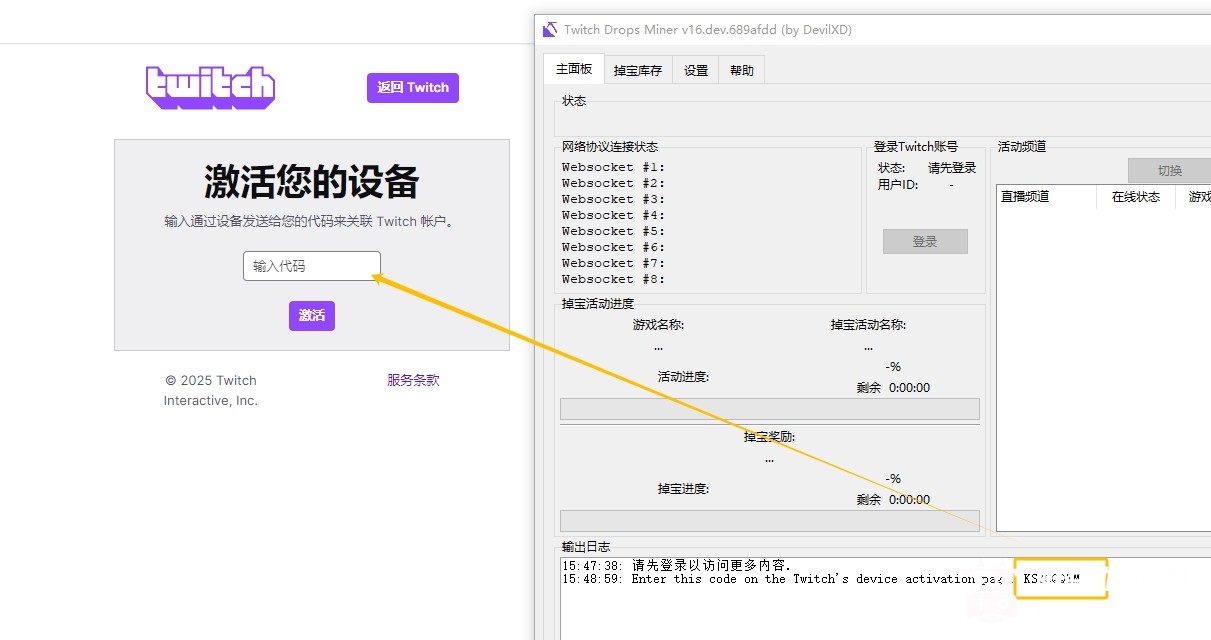Viewport: 1211px width, 640px height.
Task: Click the 切换 channel switch button
Action: pyautogui.click(x=1169, y=170)
